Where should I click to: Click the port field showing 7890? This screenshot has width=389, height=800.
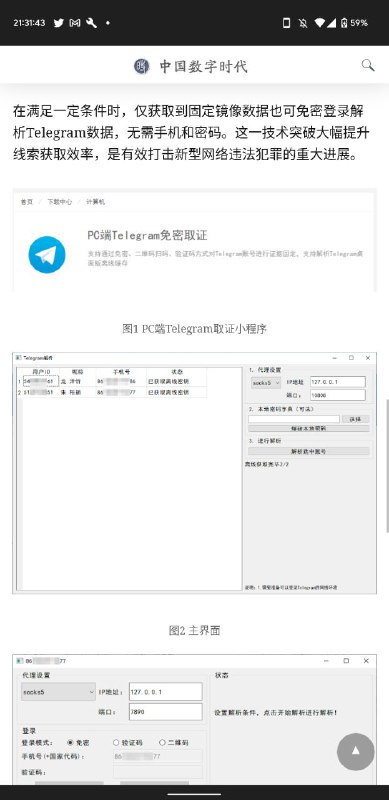point(165,711)
